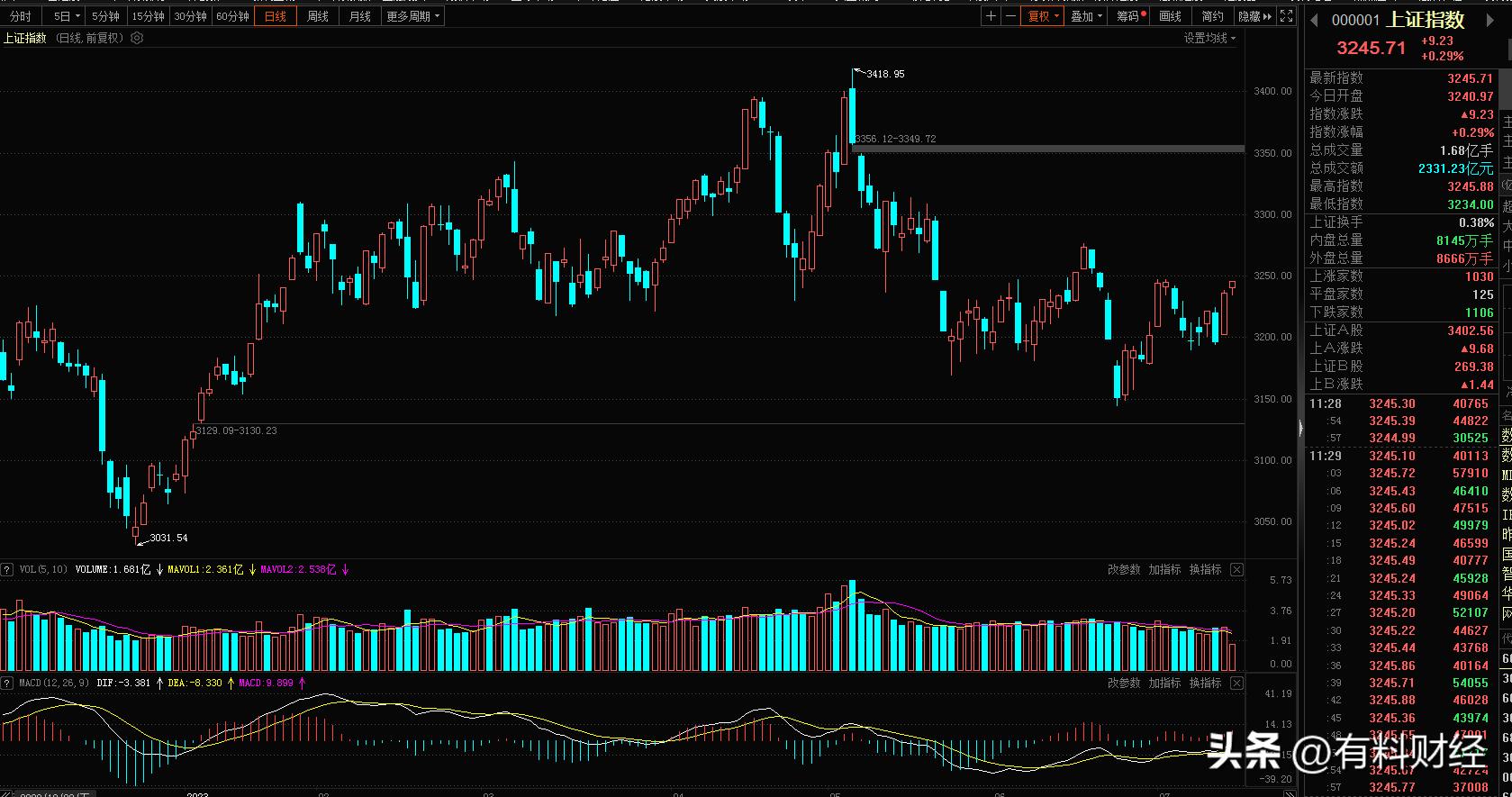Click the tallest volume bar
The height and width of the screenshot is (797, 1512).
[853, 625]
